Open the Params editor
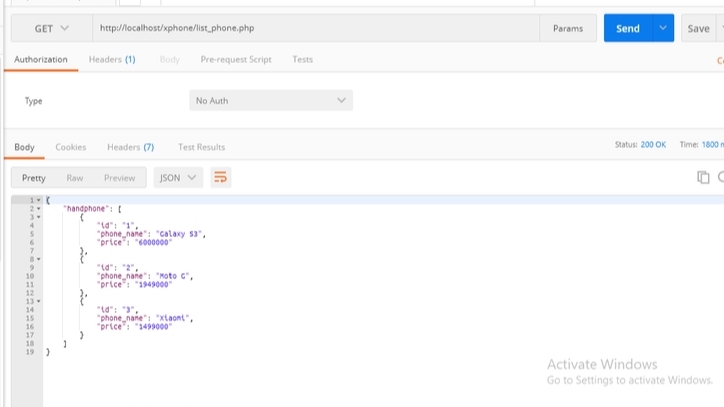 [x=568, y=28]
